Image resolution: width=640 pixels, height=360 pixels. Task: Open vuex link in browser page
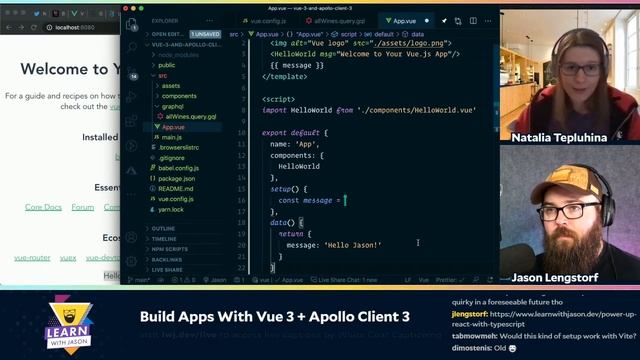(68, 258)
